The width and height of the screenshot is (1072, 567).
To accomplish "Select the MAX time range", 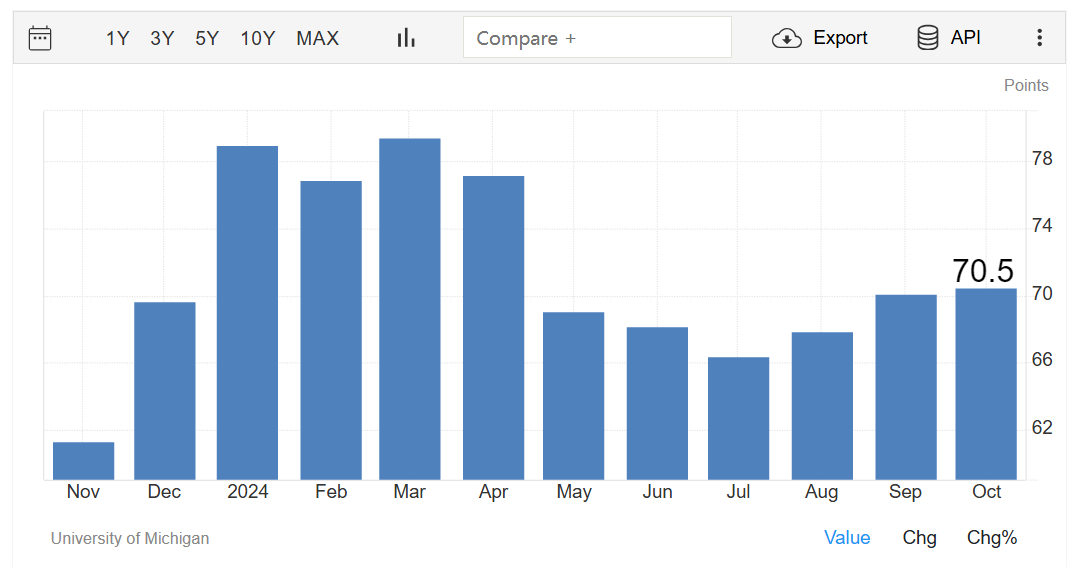I will (317, 38).
